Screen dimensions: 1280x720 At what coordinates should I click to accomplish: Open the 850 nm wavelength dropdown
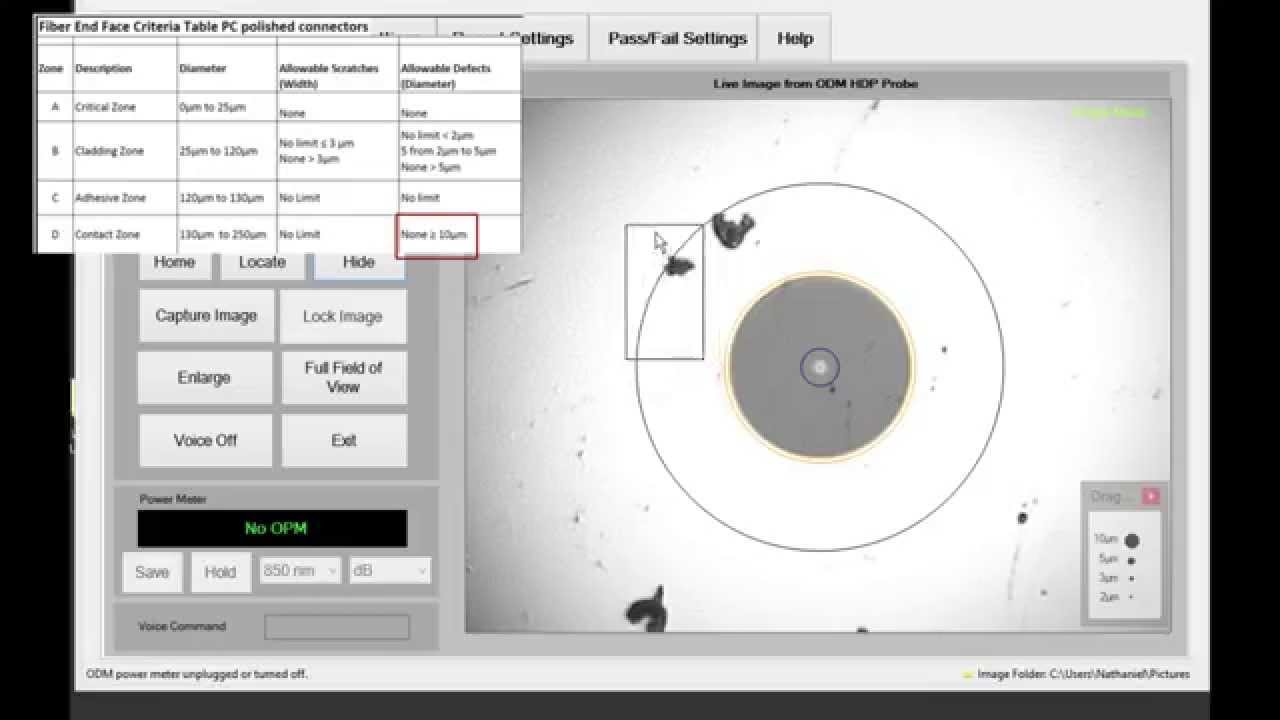click(300, 570)
